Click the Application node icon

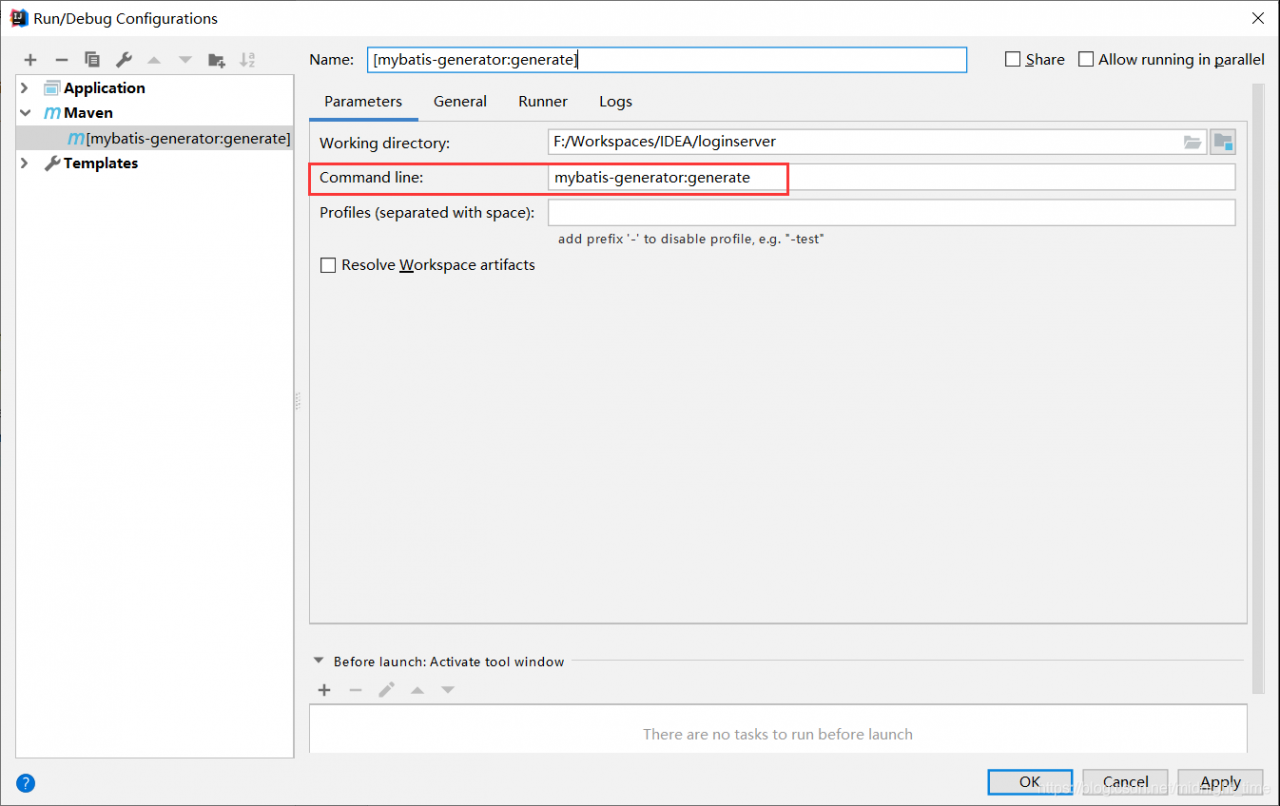(52, 88)
